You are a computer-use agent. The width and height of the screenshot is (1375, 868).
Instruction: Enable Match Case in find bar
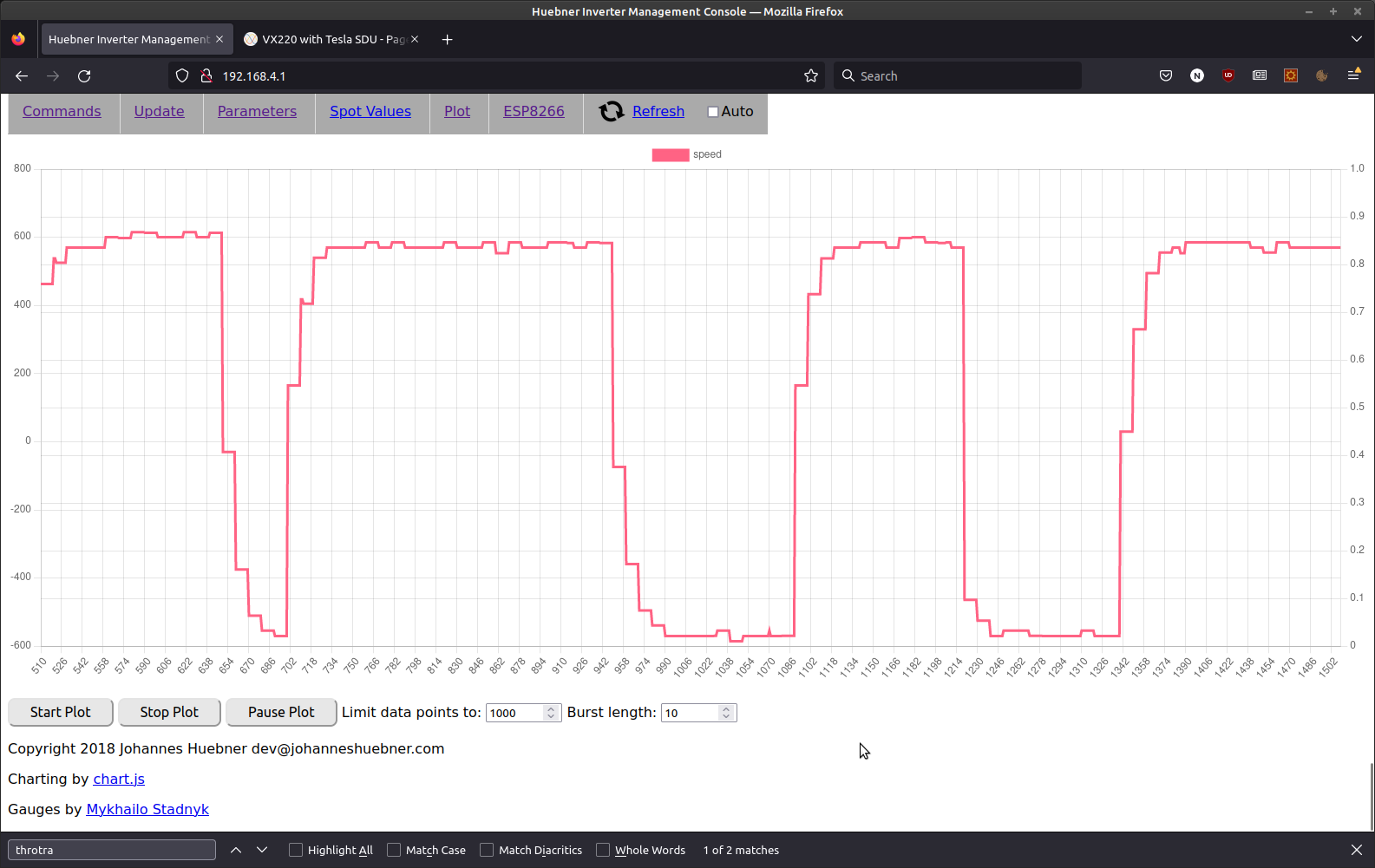tap(394, 850)
